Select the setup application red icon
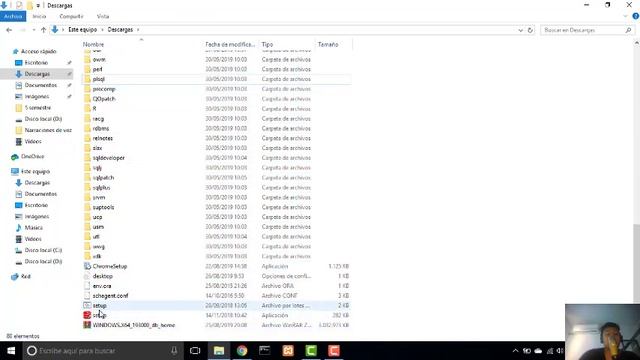Screen dimensions: 640x360 tap(87, 315)
